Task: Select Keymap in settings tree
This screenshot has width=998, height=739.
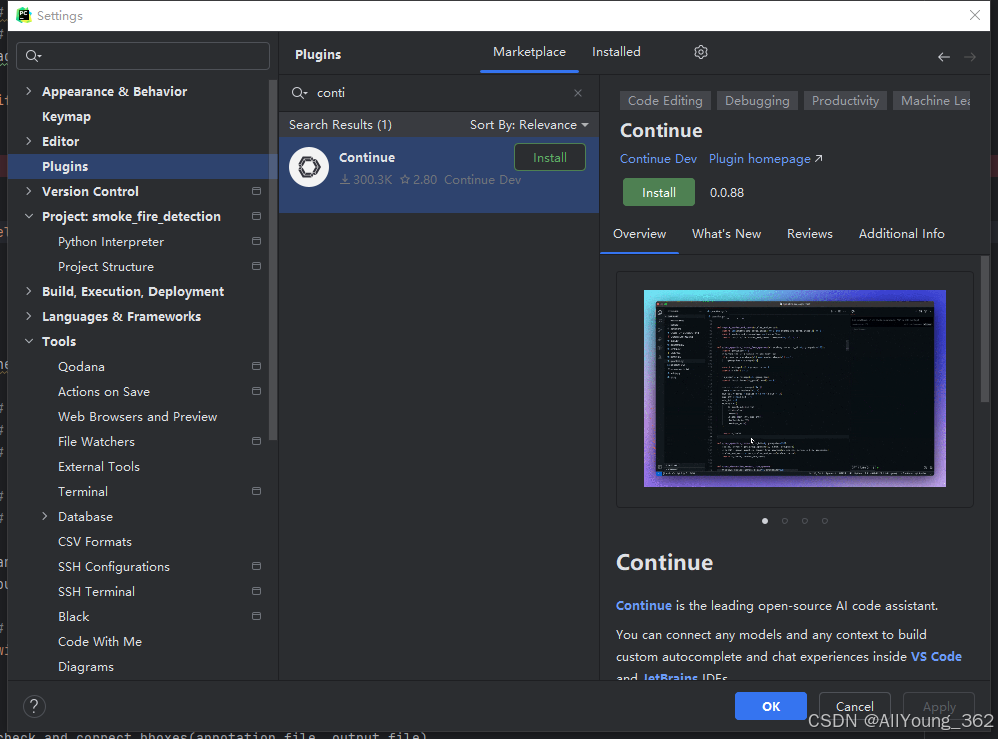Action: 66,116
